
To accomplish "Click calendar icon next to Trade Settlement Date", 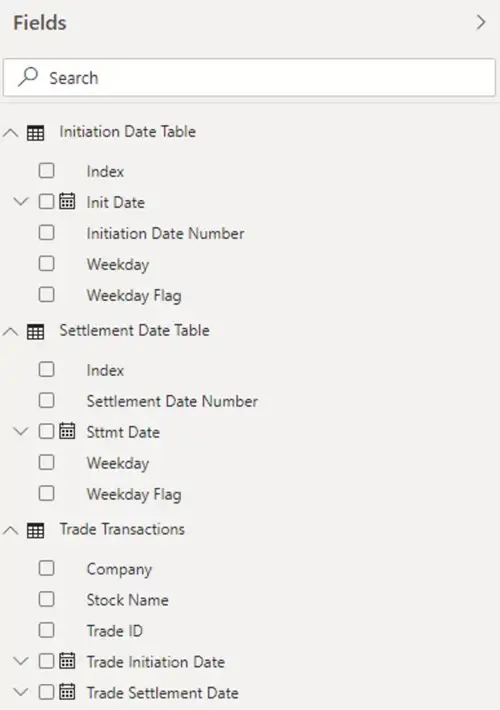I will 67,691.
